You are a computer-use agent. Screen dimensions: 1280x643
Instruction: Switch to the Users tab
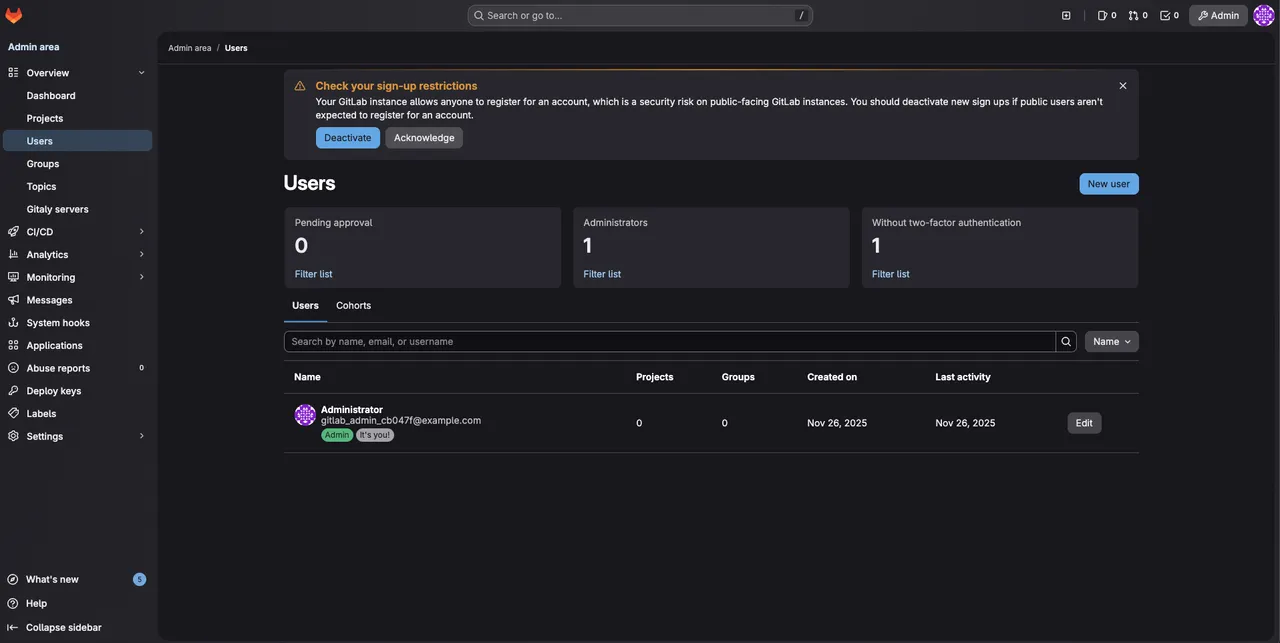[x=305, y=306]
